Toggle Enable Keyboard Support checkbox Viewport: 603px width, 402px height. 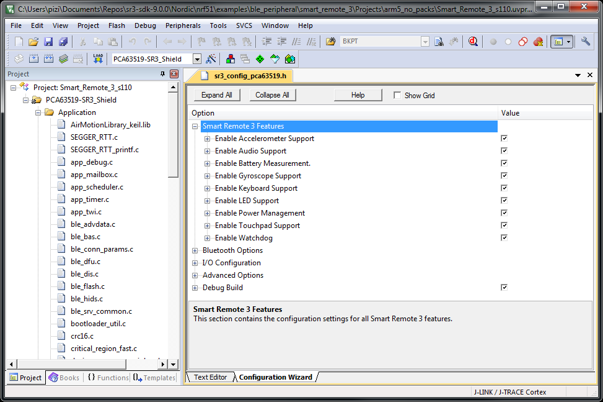coord(504,188)
